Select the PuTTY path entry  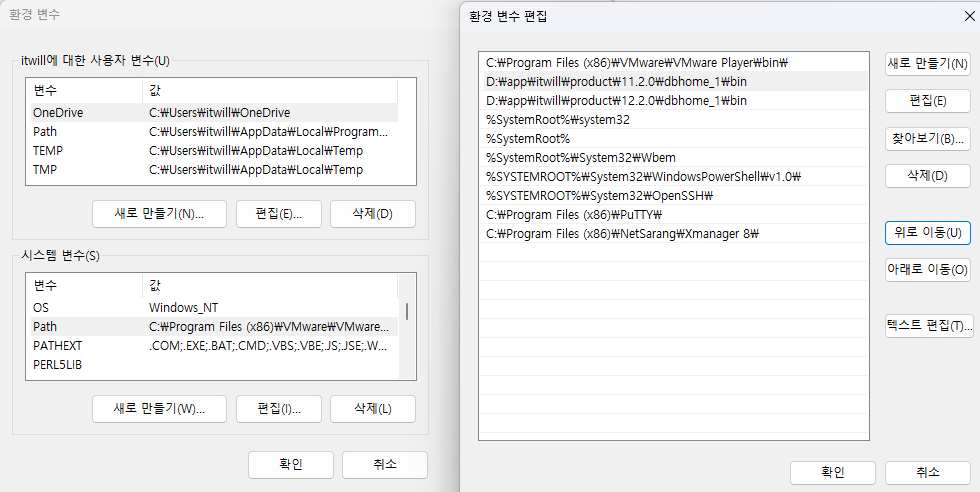pos(674,214)
